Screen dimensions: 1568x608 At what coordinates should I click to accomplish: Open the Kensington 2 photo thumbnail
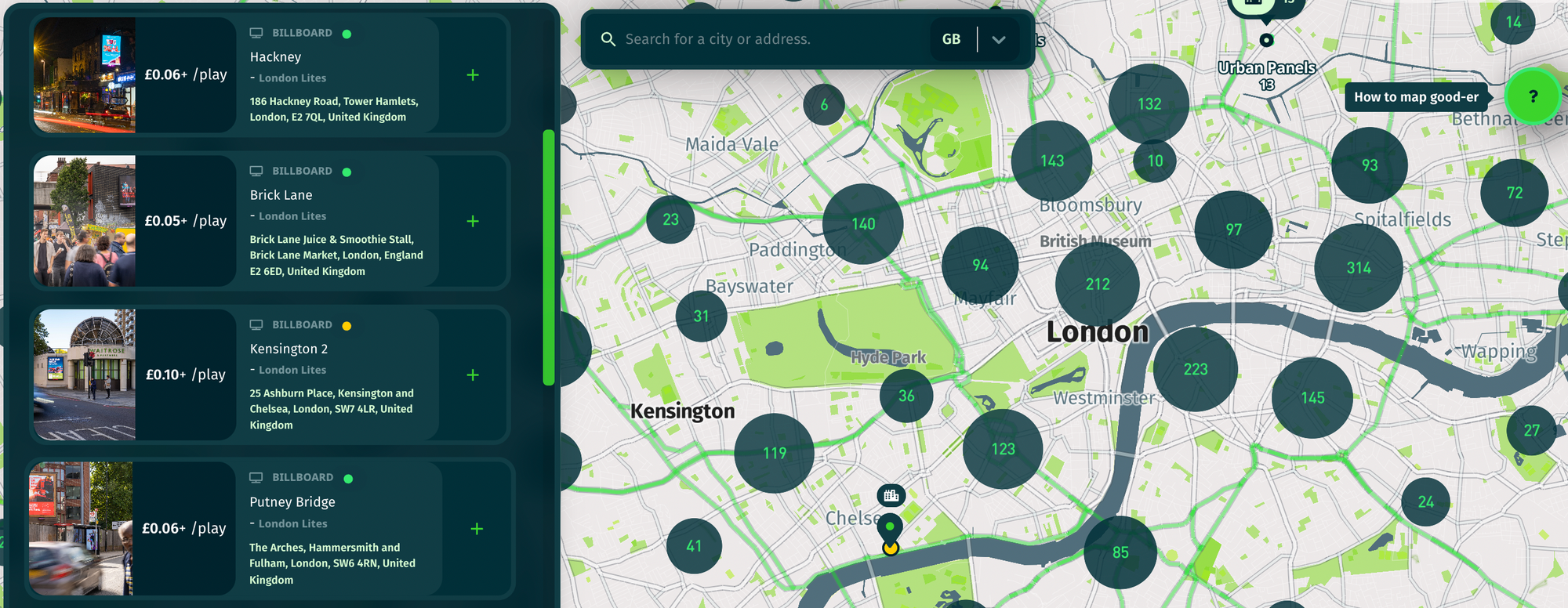(x=85, y=375)
